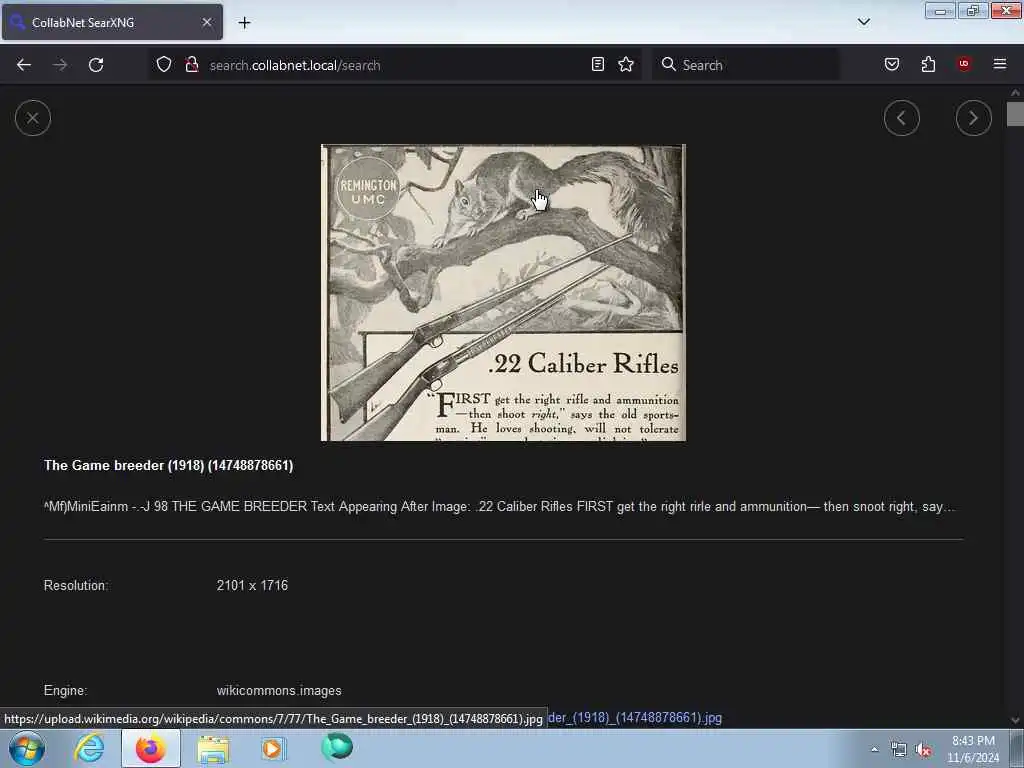The height and width of the screenshot is (768, 1024).
Task: Open the teal round taskbar app
Action: pyautogui.click(x=337, y=747)
